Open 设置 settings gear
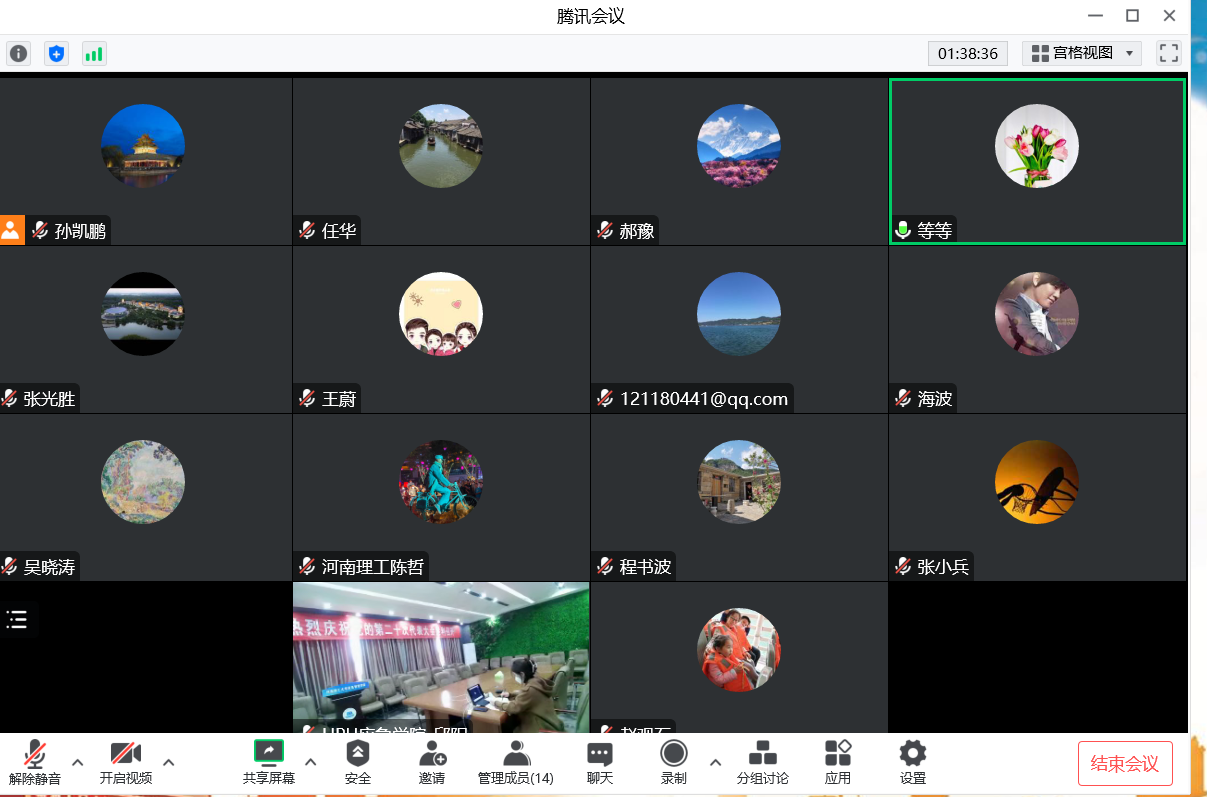The image size is (1207, 797). pos(912,762)
